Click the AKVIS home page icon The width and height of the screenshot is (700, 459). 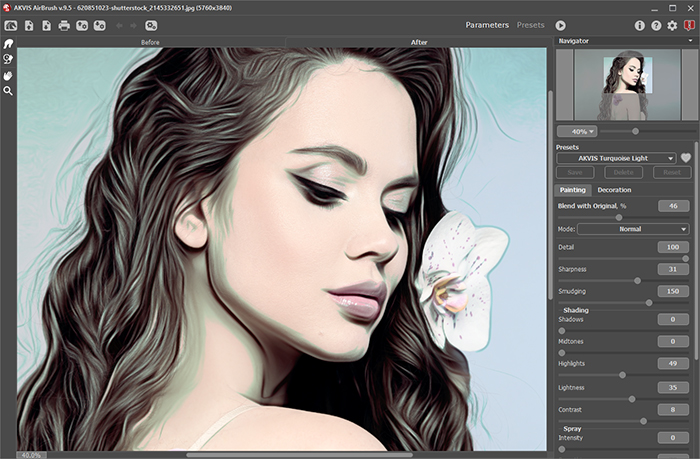(x=10, y=24)
